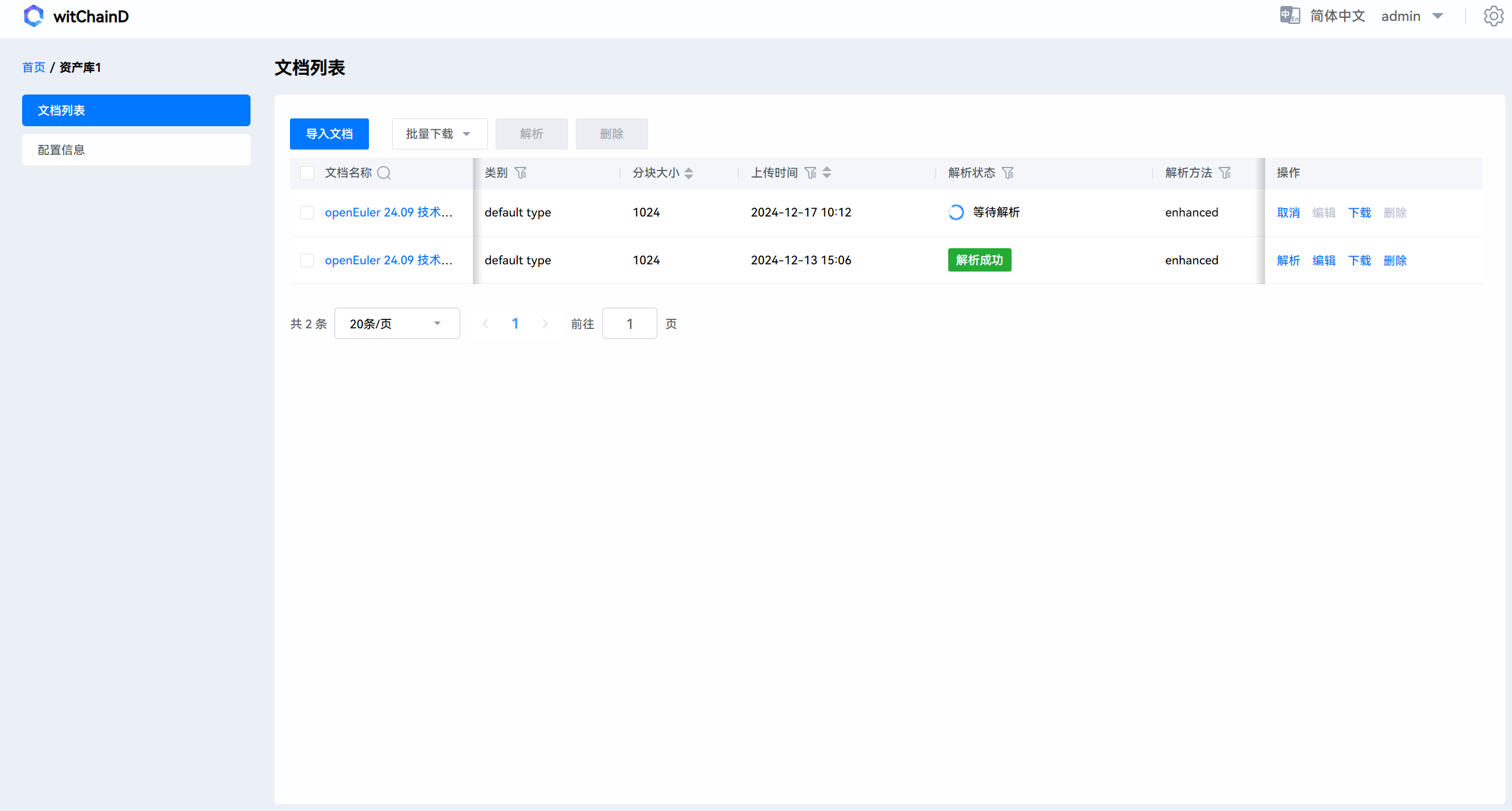
Task: Click the 导入文档 button
Action: 329,134
